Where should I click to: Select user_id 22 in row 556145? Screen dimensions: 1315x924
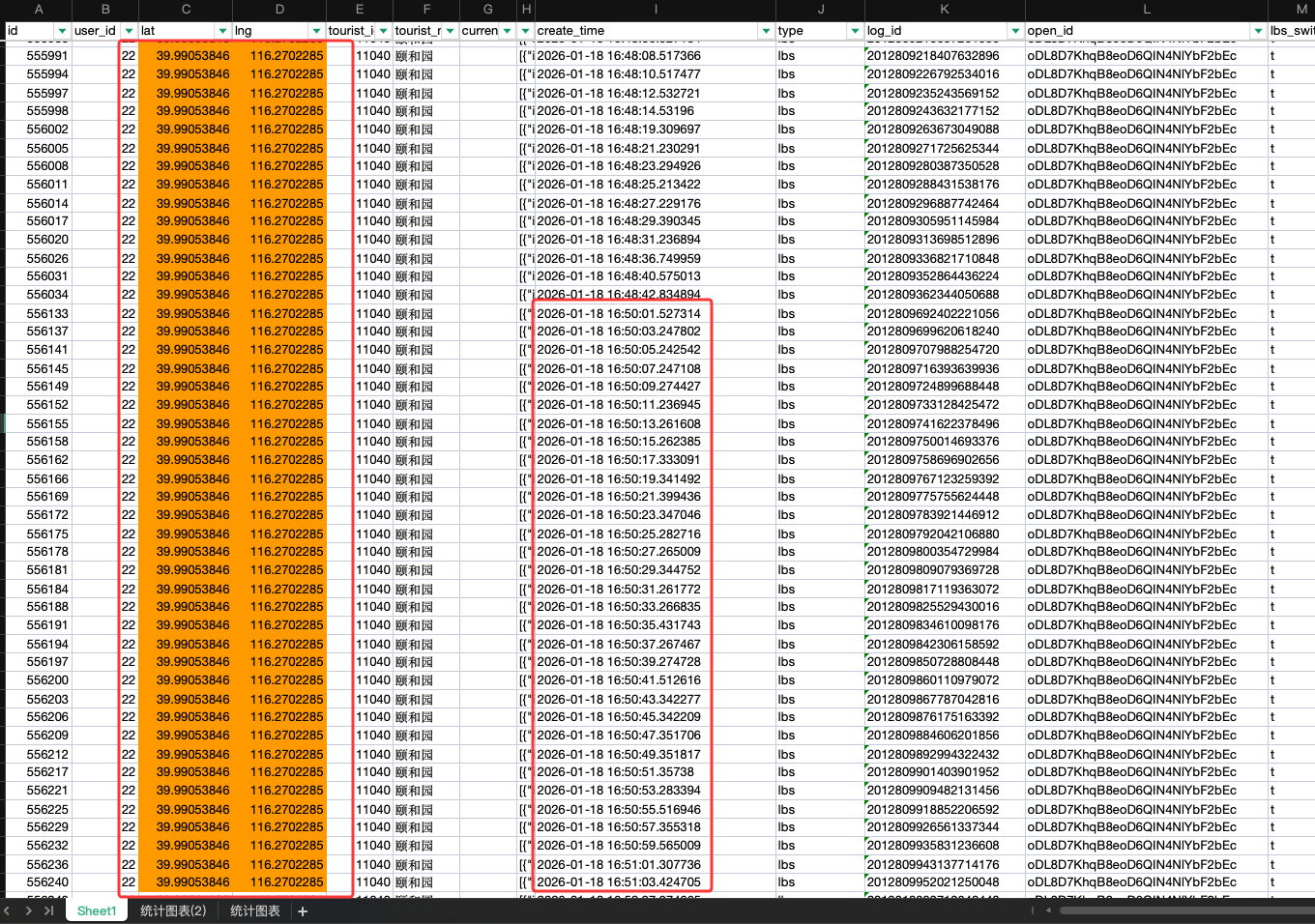coord(105,369)
